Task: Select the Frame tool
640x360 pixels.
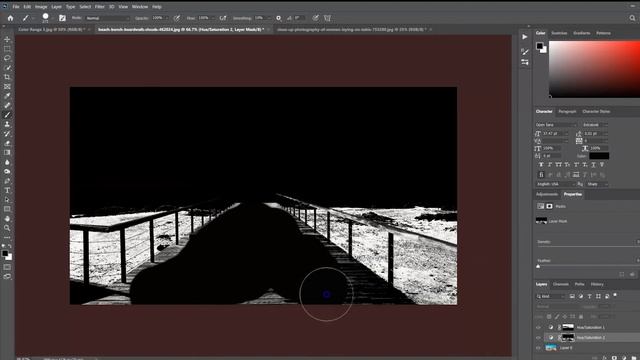Action: pos(7,87)
